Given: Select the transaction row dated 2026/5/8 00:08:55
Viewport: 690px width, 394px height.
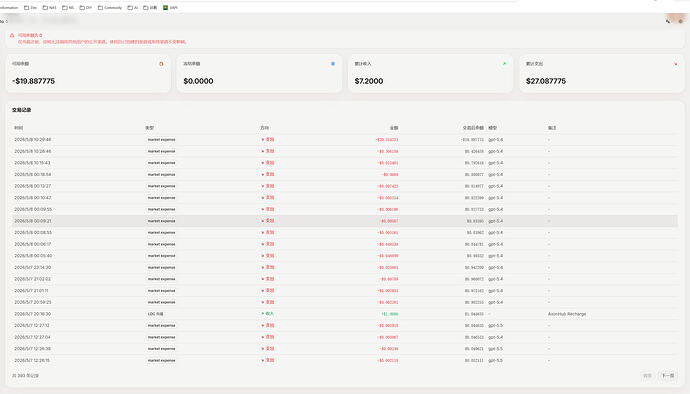Looking at the screenshot, I should [345, 232].
